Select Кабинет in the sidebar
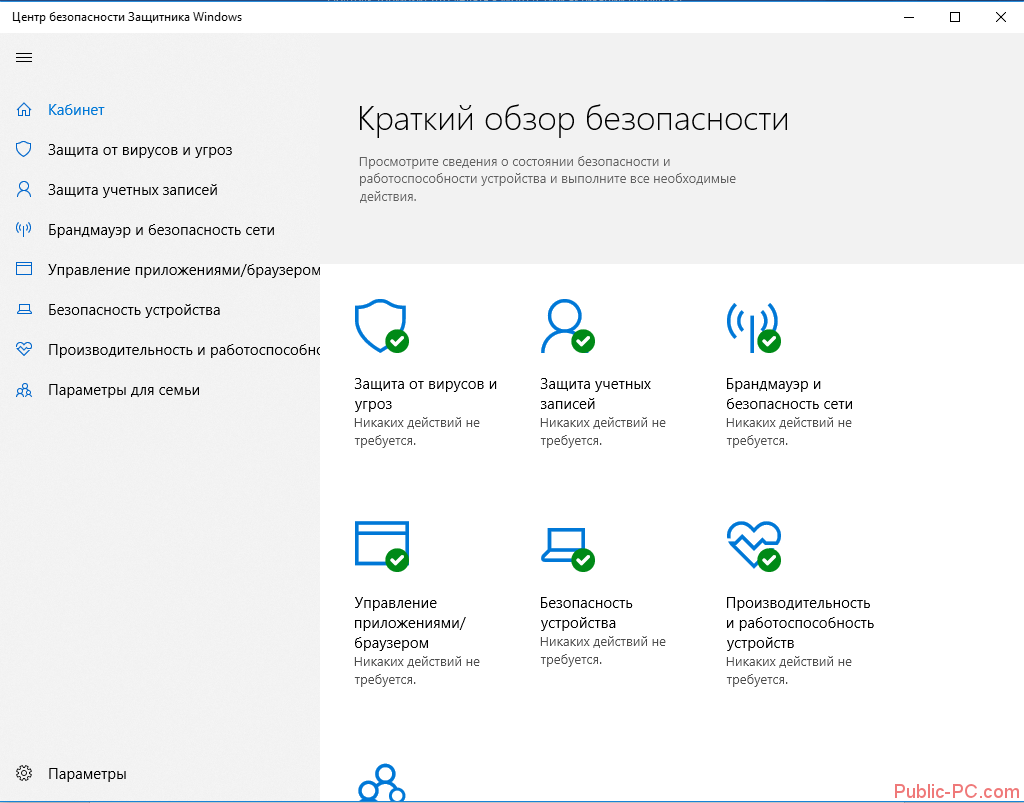 click(x=76, y=110)
